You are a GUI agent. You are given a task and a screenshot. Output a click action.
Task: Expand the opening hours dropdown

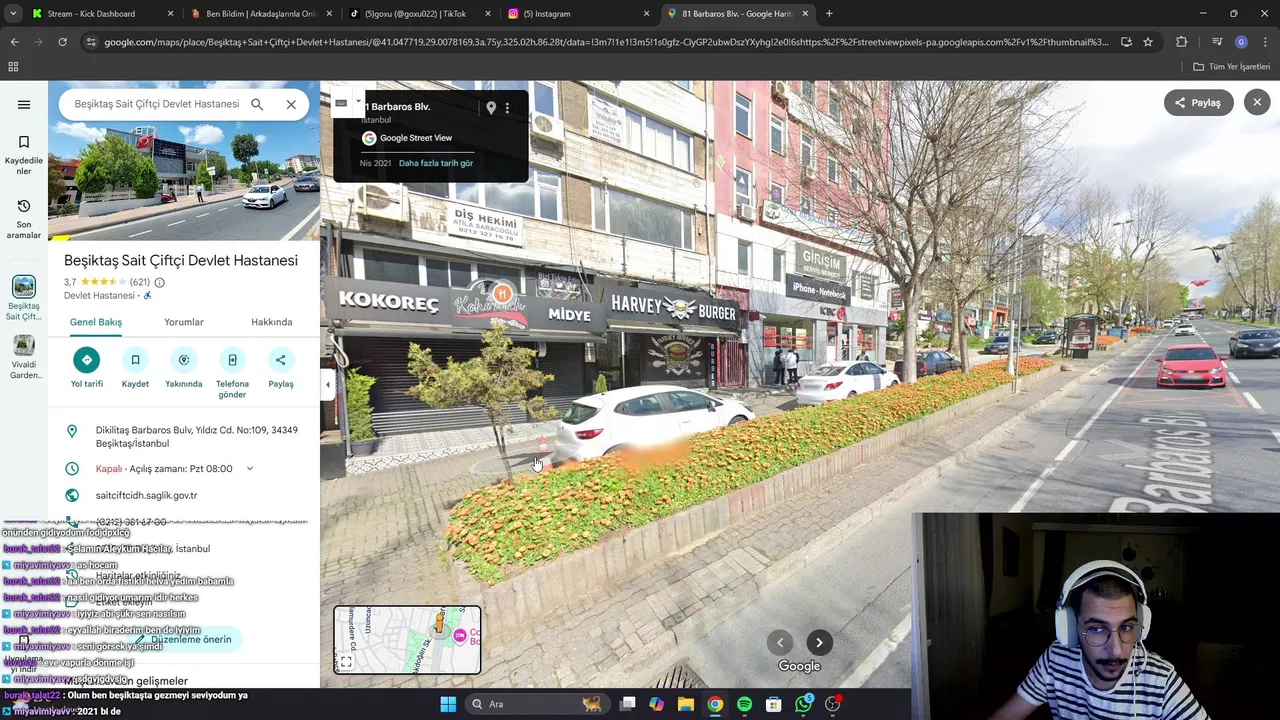point(249,469)
